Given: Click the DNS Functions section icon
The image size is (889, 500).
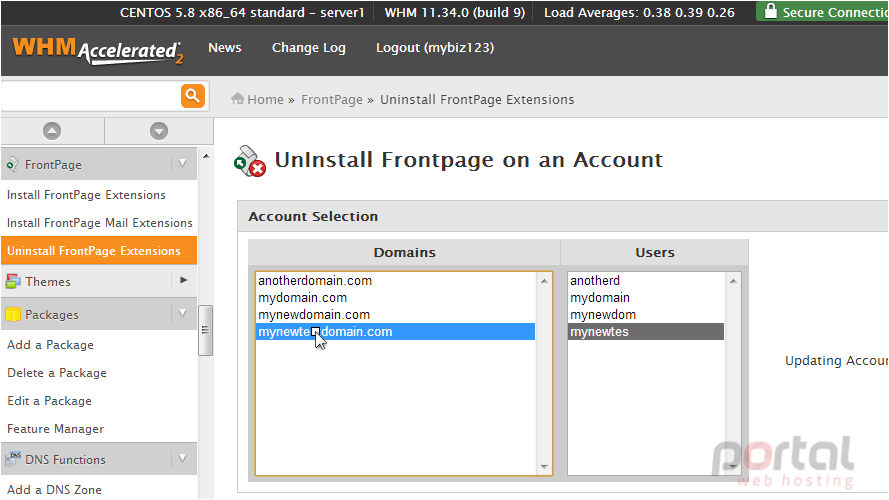Looking at the screenshot, I should pos(12,459).
